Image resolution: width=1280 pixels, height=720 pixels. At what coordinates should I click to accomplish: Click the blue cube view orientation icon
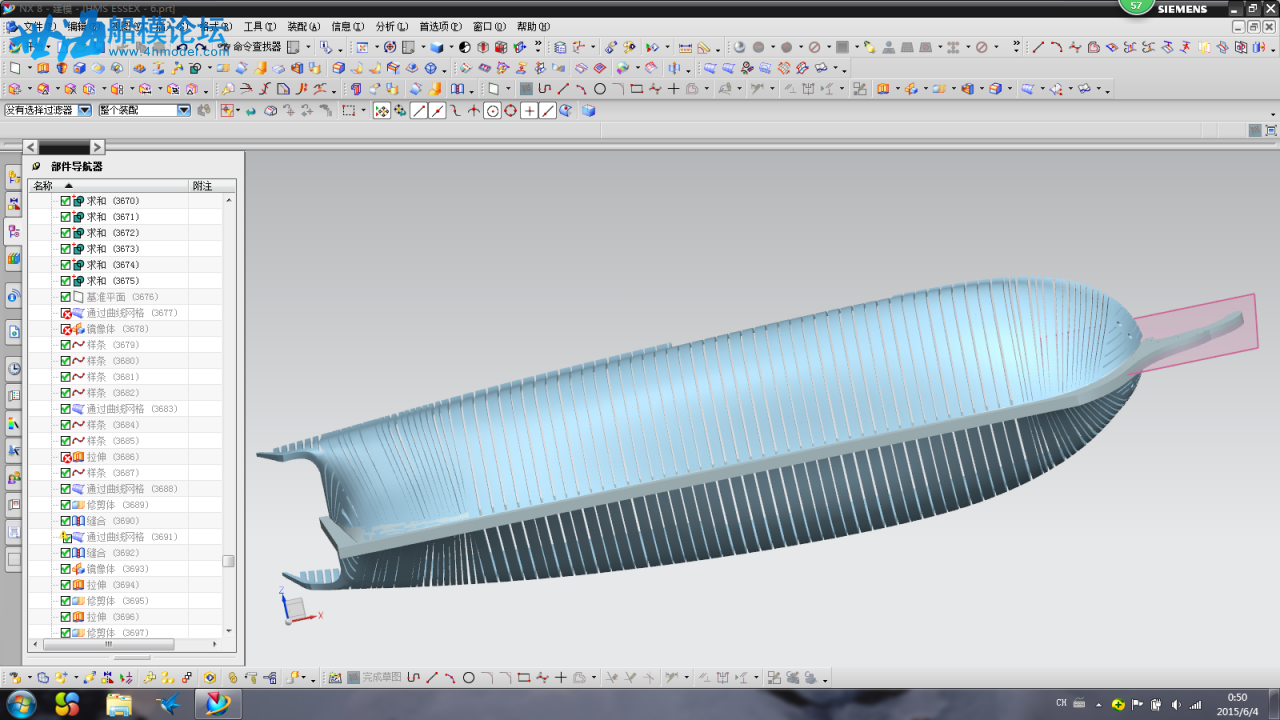coord(436,47)
